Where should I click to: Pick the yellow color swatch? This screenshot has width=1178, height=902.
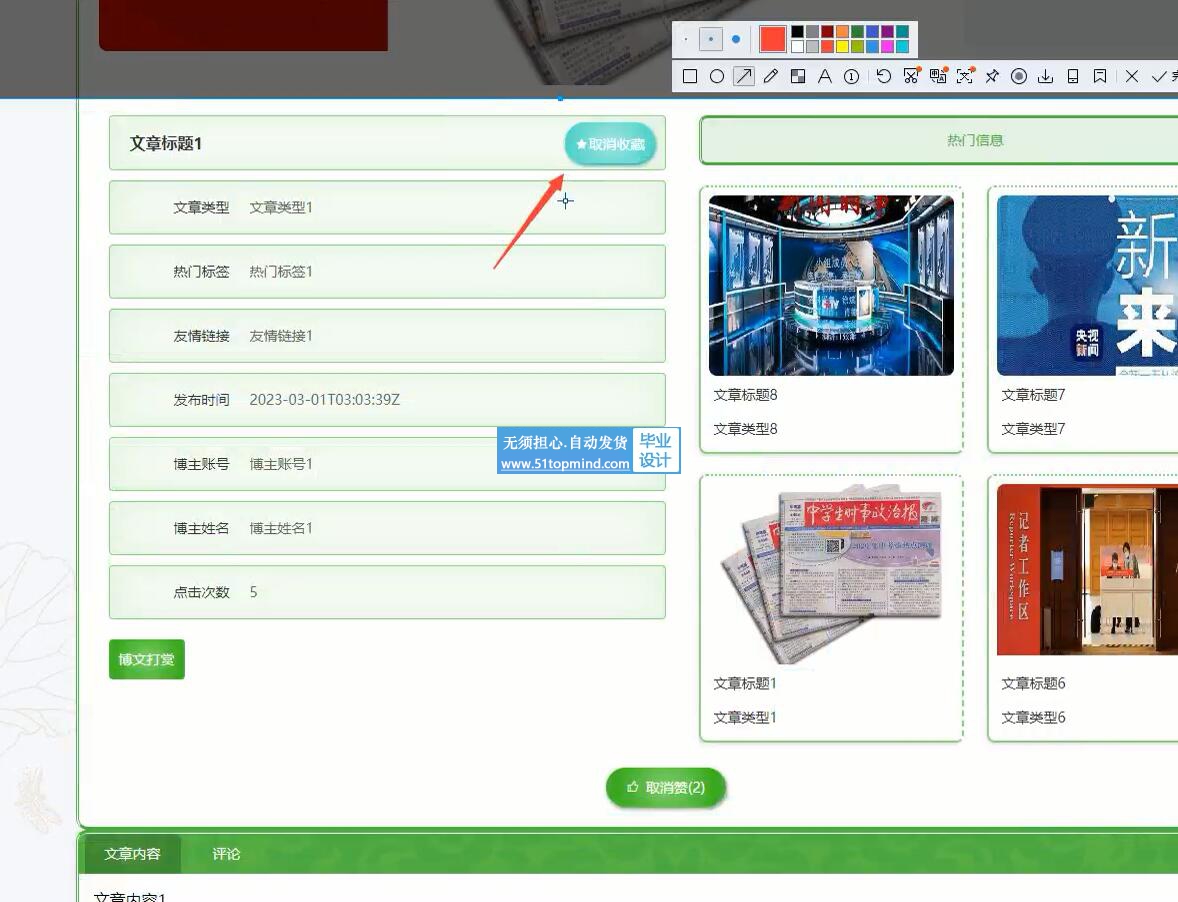842,47
